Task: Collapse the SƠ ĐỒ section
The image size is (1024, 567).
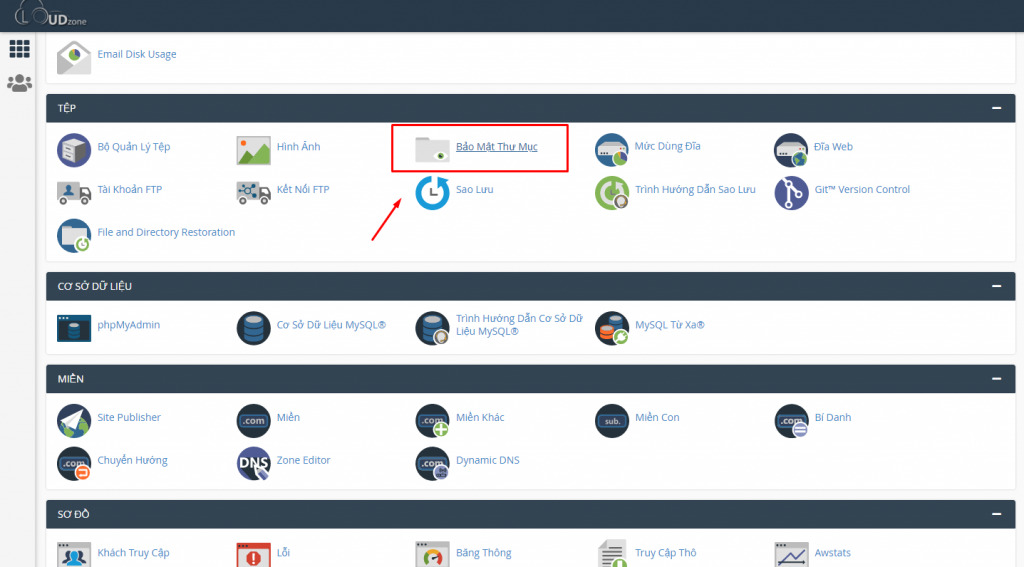Action: [x=996, y=514]
